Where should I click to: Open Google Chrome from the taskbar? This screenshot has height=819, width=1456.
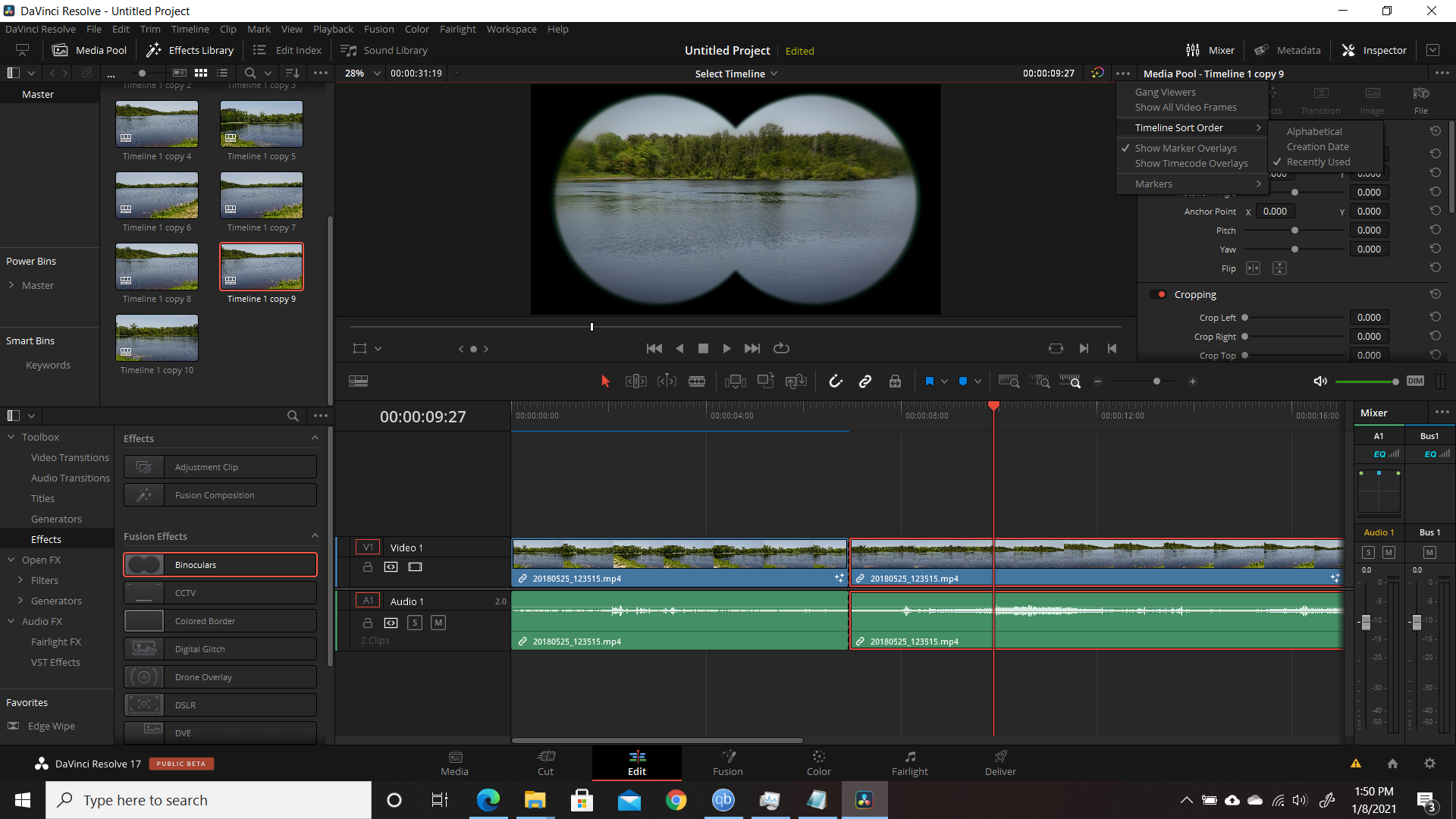click(676, 800)
